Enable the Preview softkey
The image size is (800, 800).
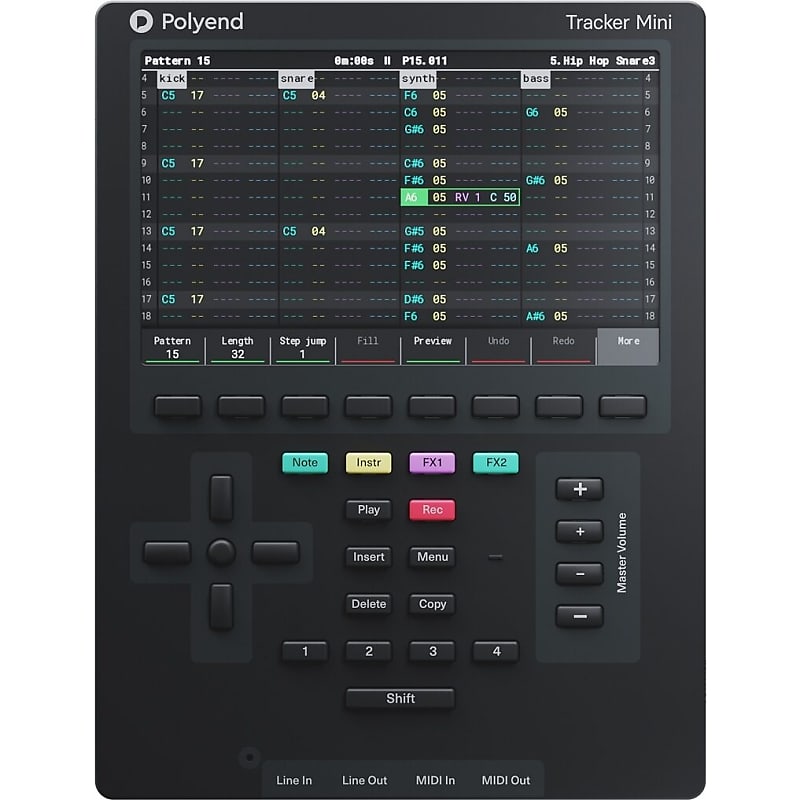432,347
